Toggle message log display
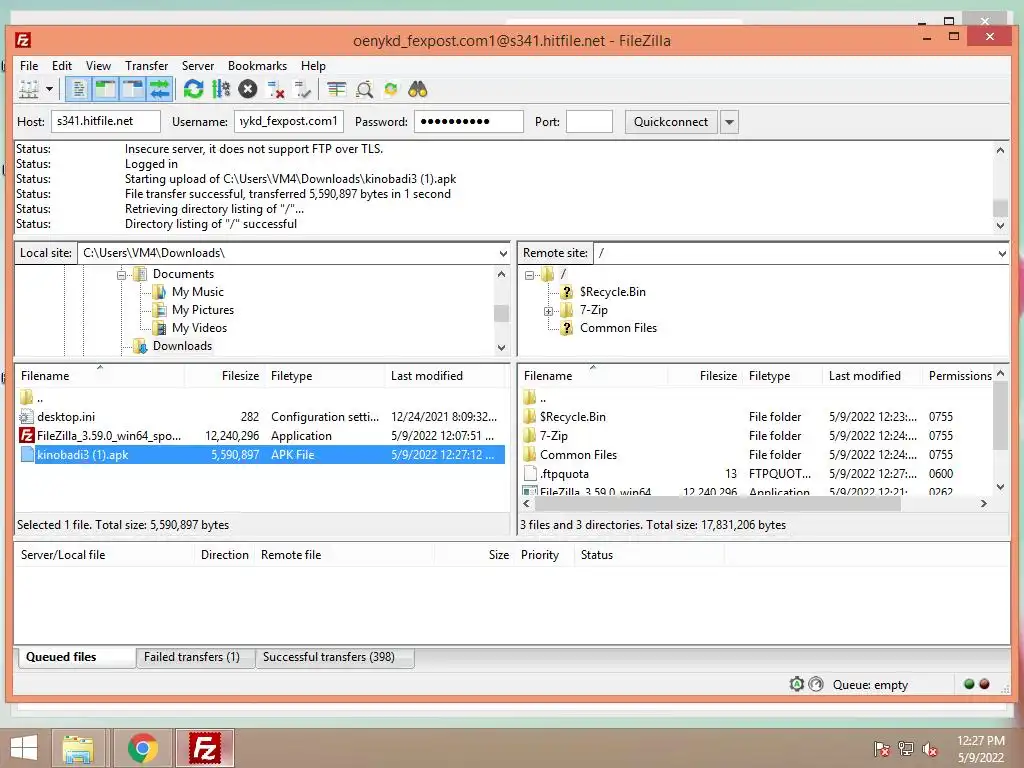 pos(78,89)
